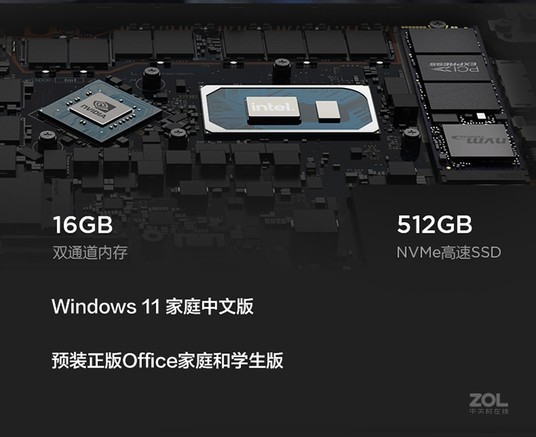Screen dimensions: 536x437
Task: Click the 预装正版Office家庭和学生版 text
Action: [168, 360]
